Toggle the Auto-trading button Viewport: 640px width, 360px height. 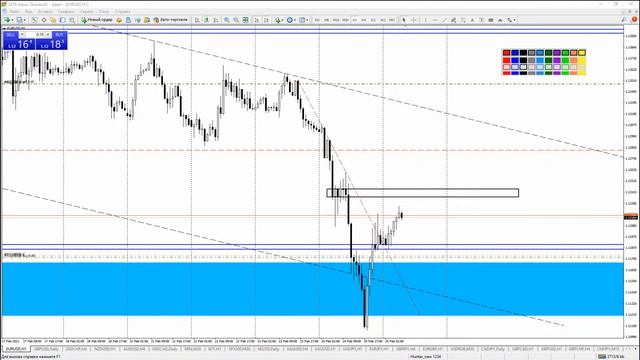[171, 20]
